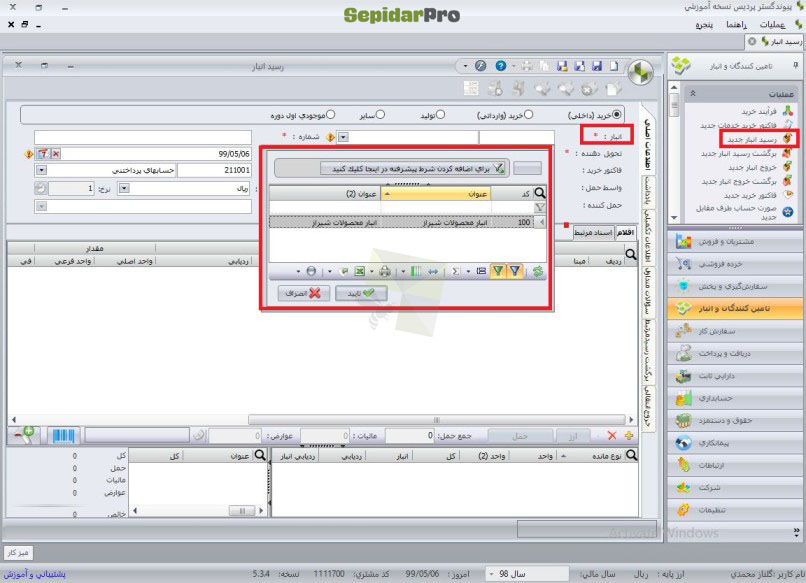Viewport: 806px width, 583px height.
Task: Click the print icon in the receipt window toolbar
Action: point(527,66)
